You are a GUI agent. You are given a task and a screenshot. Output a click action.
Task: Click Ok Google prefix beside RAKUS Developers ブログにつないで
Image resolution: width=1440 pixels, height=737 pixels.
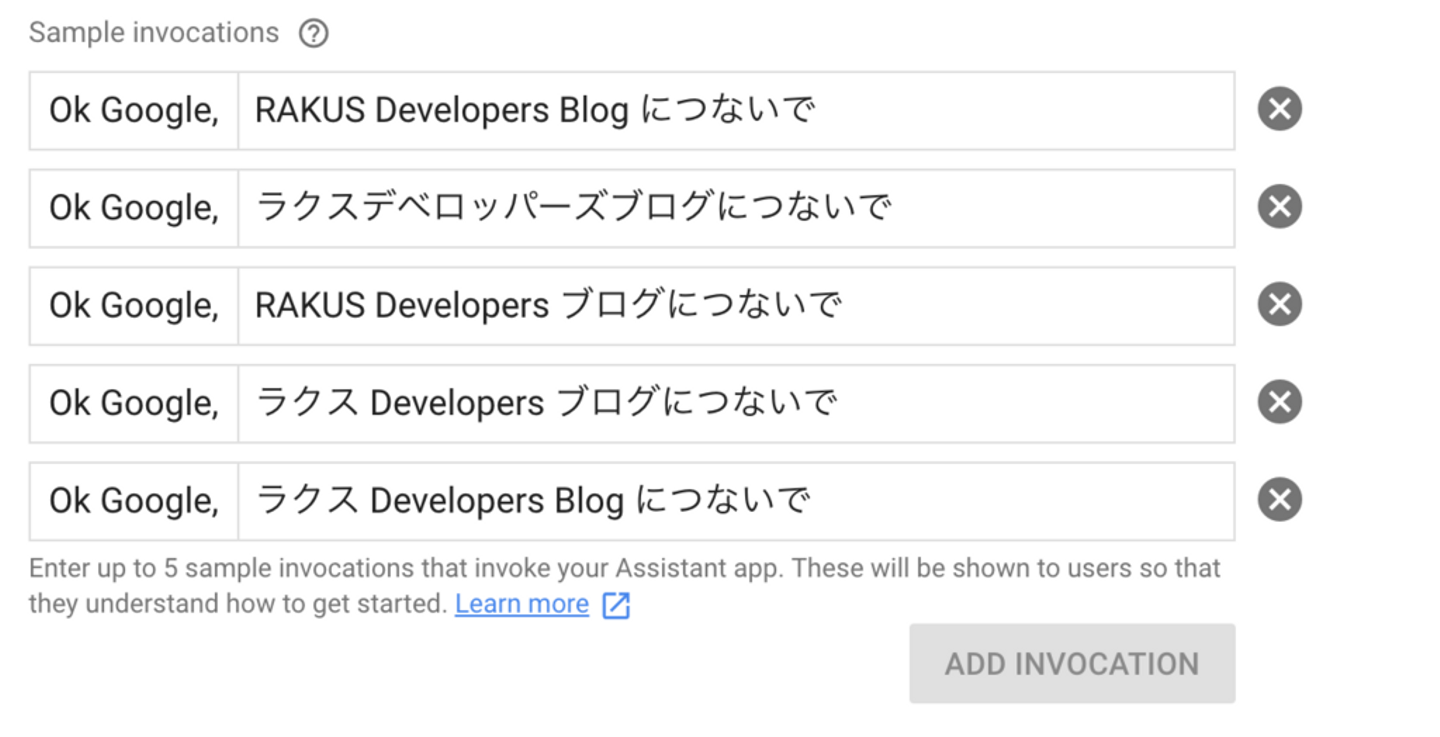(x=134, y=306)
